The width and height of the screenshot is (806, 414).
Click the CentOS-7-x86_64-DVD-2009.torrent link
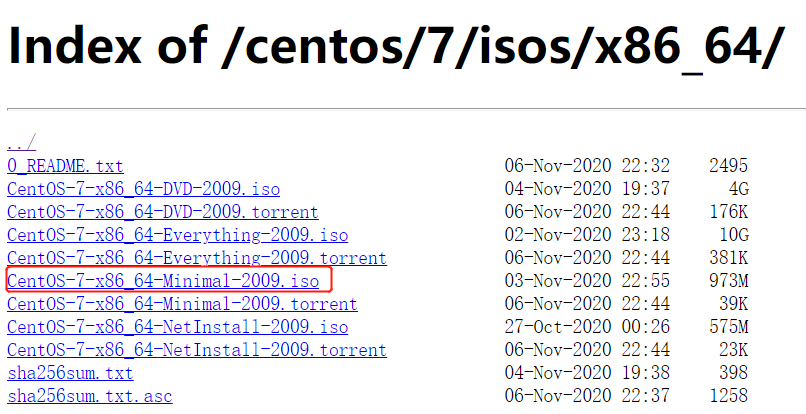[x=163, y=212]
